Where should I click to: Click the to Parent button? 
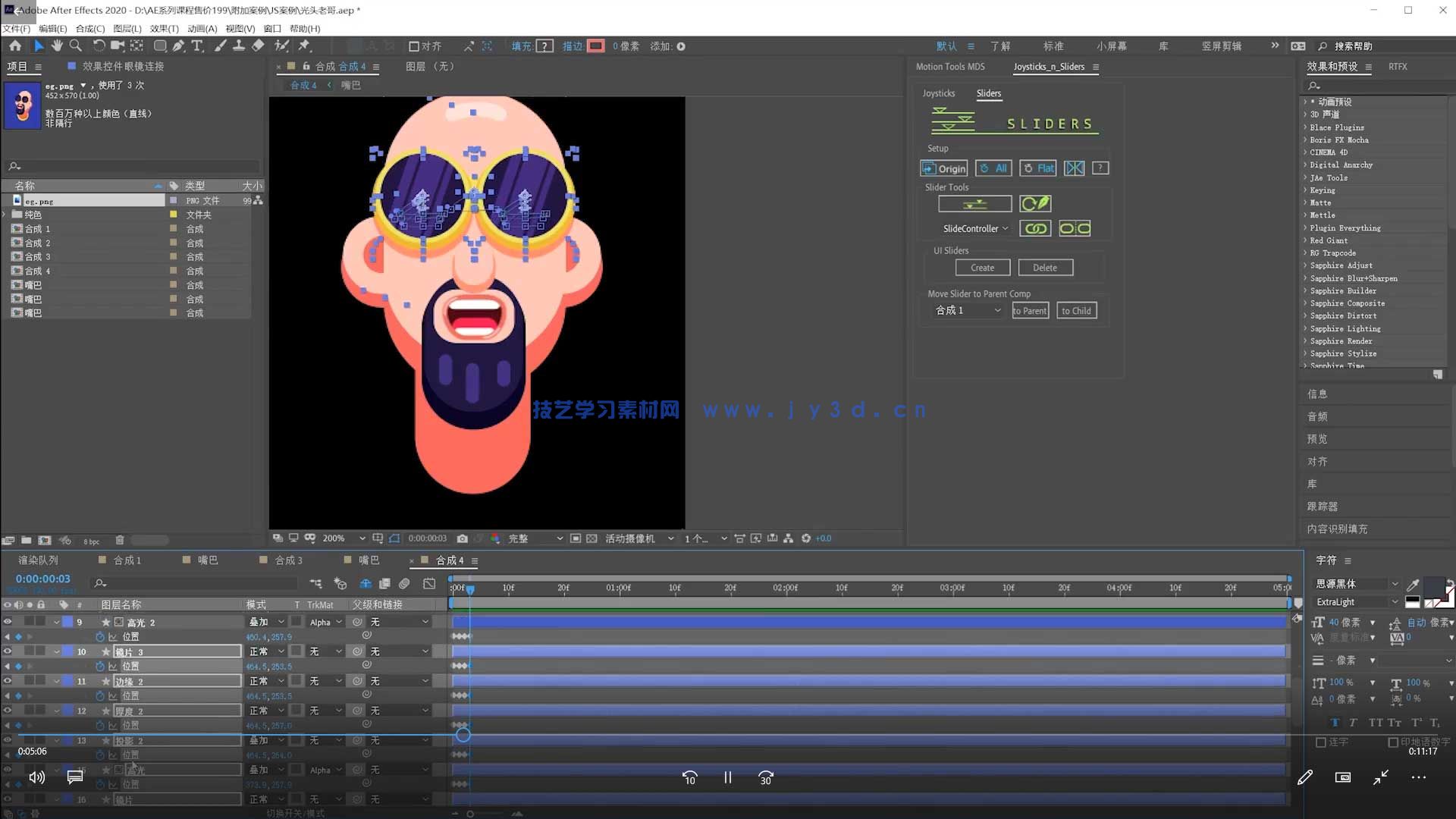coord(1030,311)
